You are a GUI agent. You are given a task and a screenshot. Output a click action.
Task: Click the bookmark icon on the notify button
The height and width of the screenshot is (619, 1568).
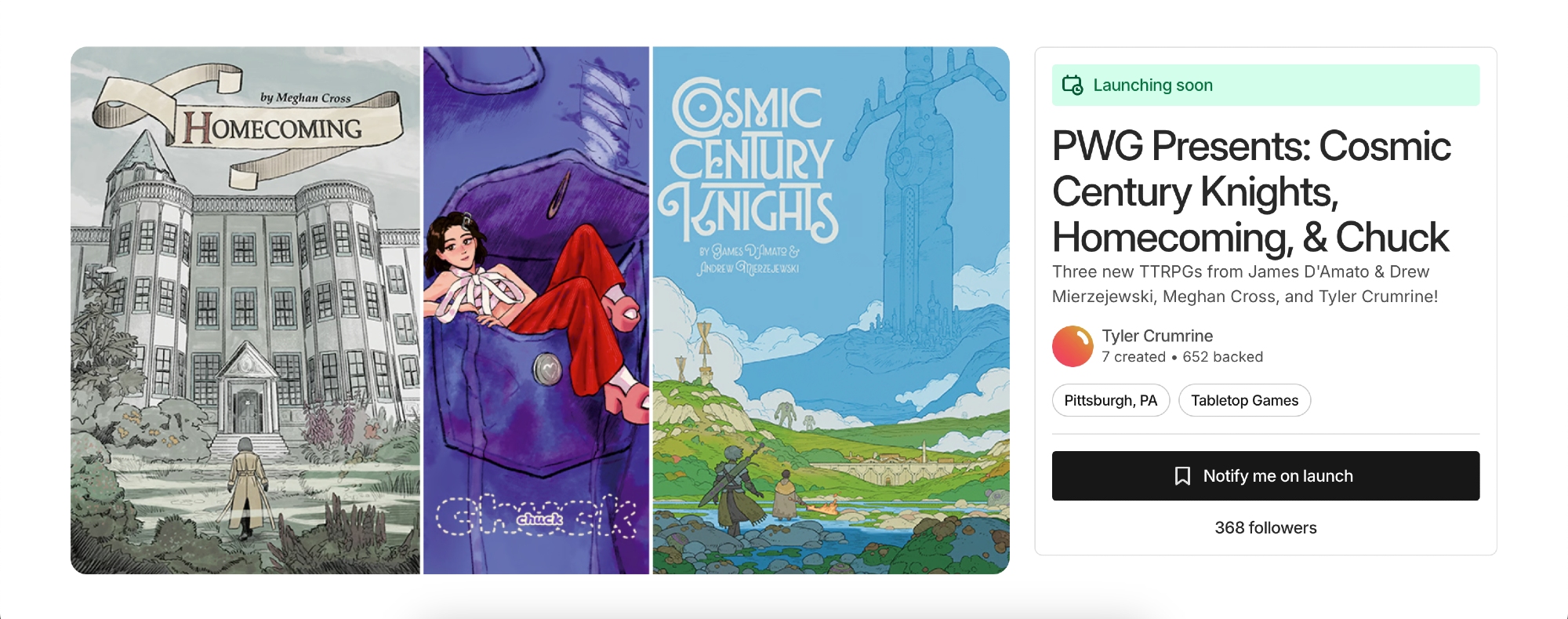(x=1182, y=476)
